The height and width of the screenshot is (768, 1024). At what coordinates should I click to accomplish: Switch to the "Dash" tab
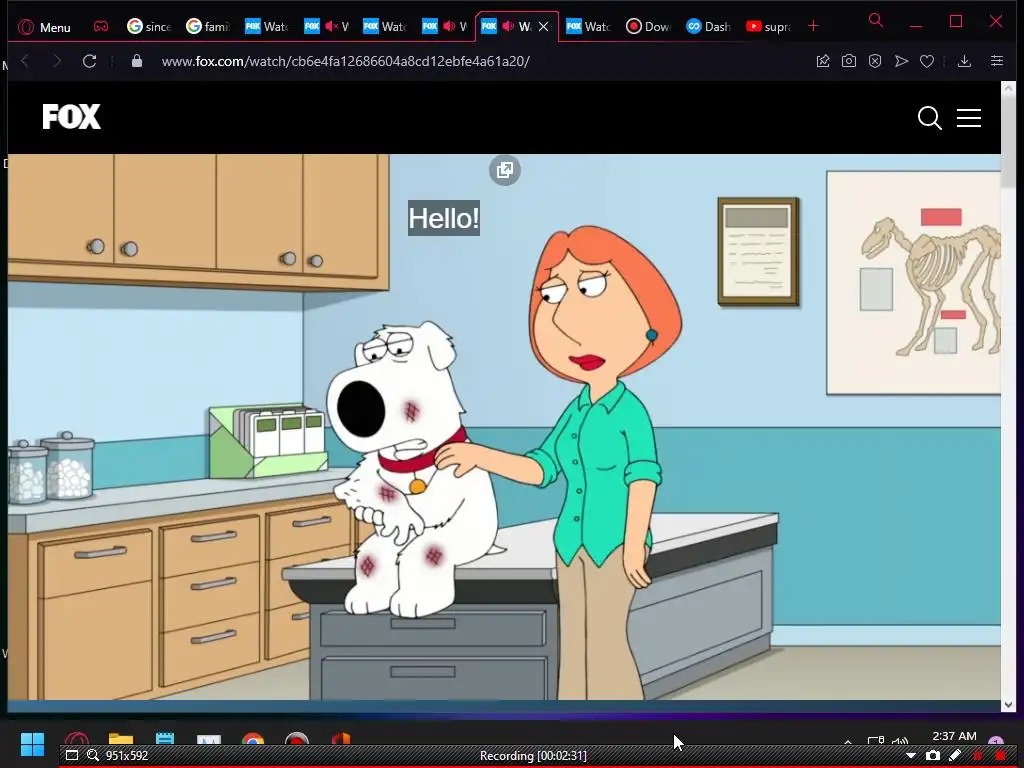[707, 27]
